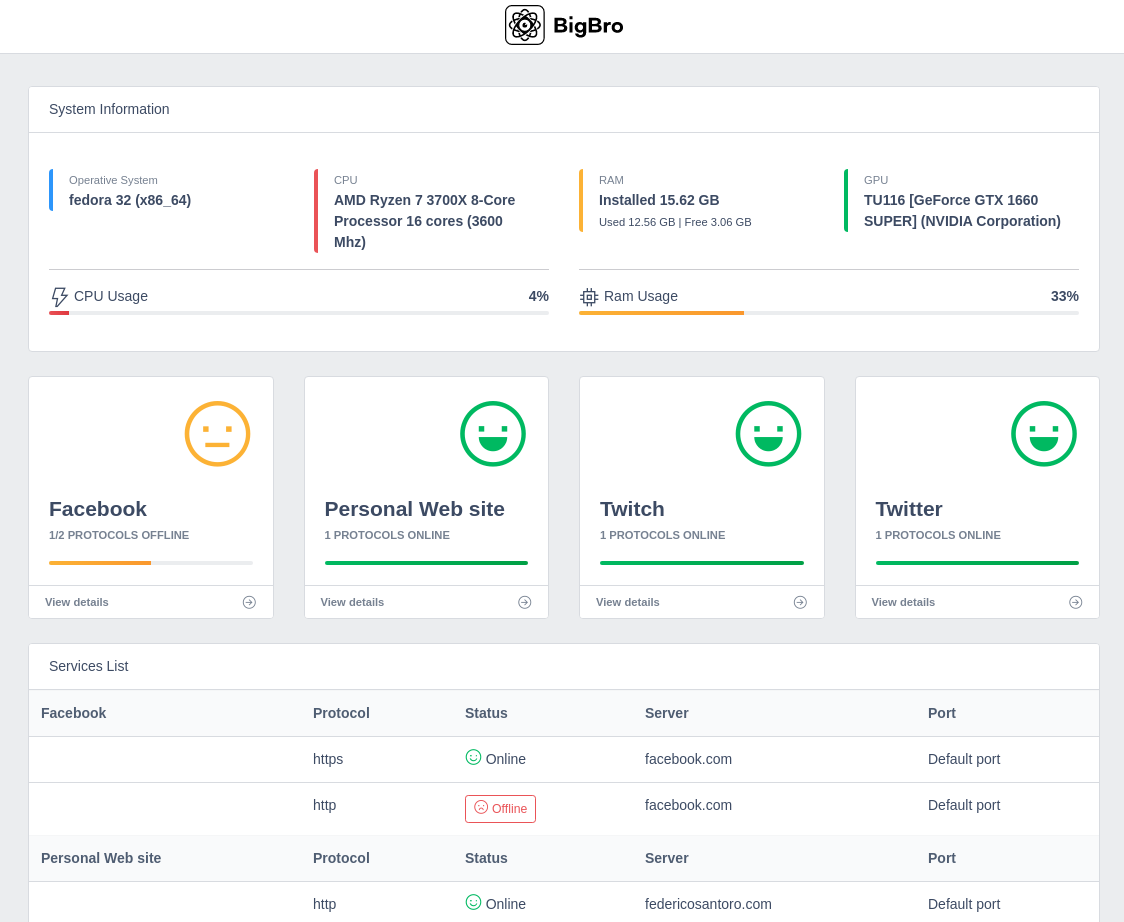The image size is (1124, 922).
Task: Click the Twitter card title
Action: click(909, 509)
